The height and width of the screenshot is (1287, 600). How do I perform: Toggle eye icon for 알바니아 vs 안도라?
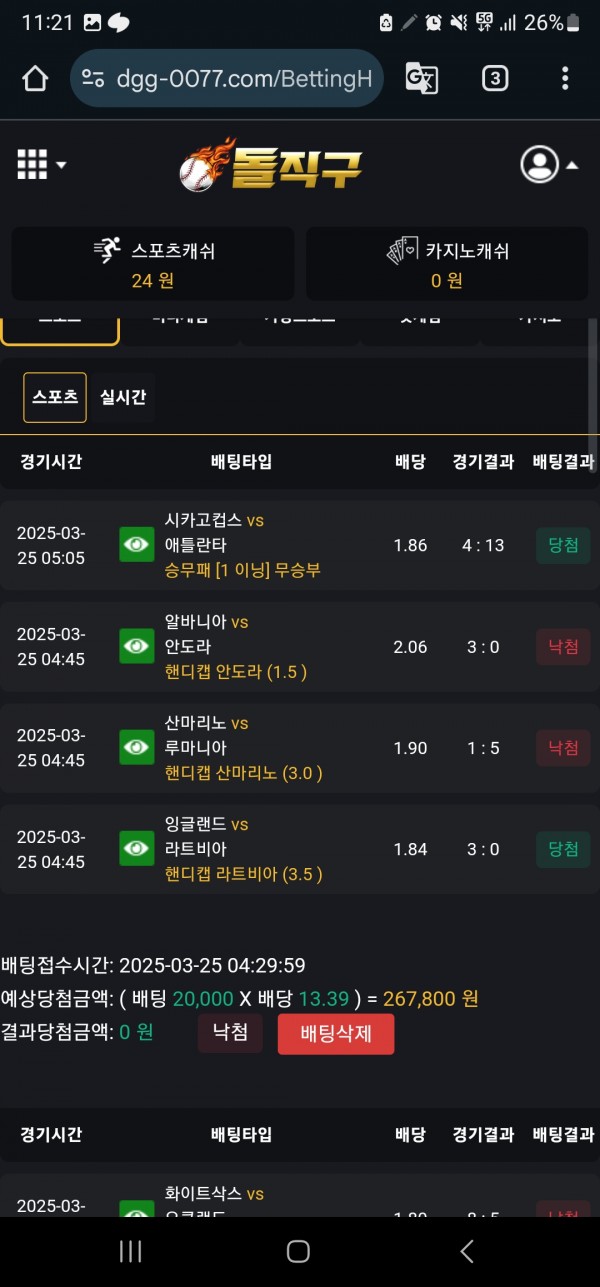tap(137, 647)
